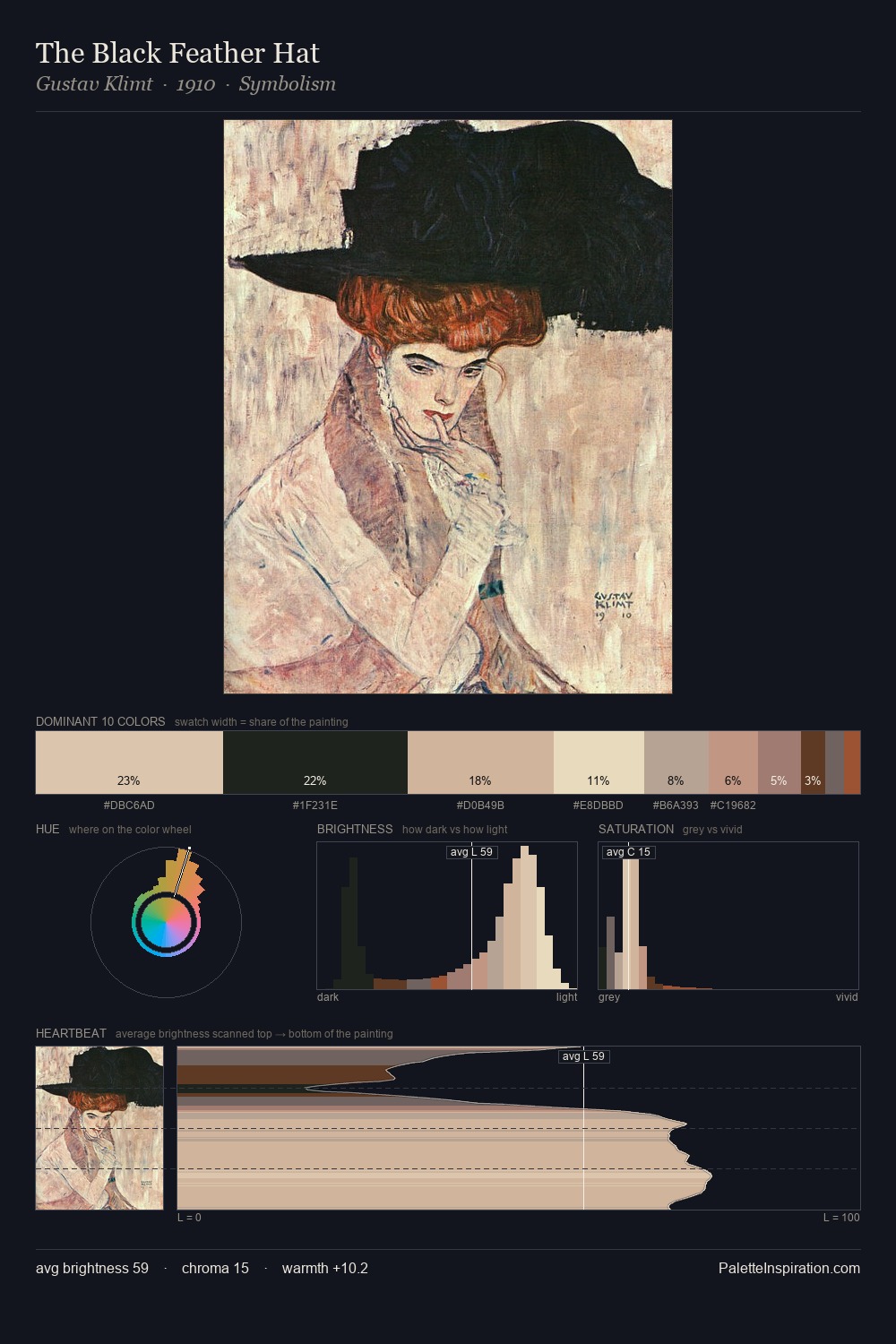This screenshot has height=1344, width=896.
Task: Click the title 'The Black Feather Hat'
Action: (x=177, y=53)
